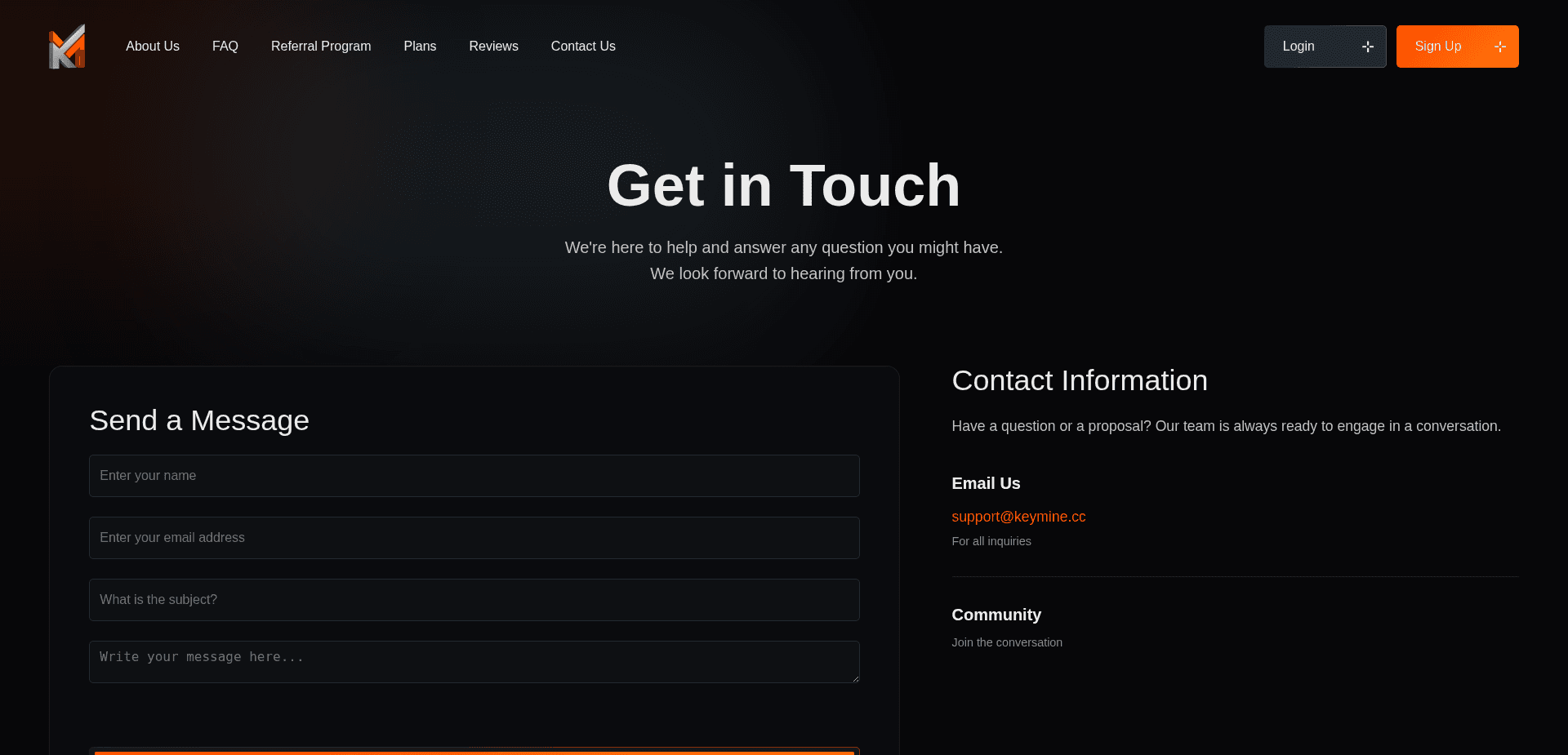The image size is (1568, 755).
Task: Open the FAQ section
Action: coord(225,47)
